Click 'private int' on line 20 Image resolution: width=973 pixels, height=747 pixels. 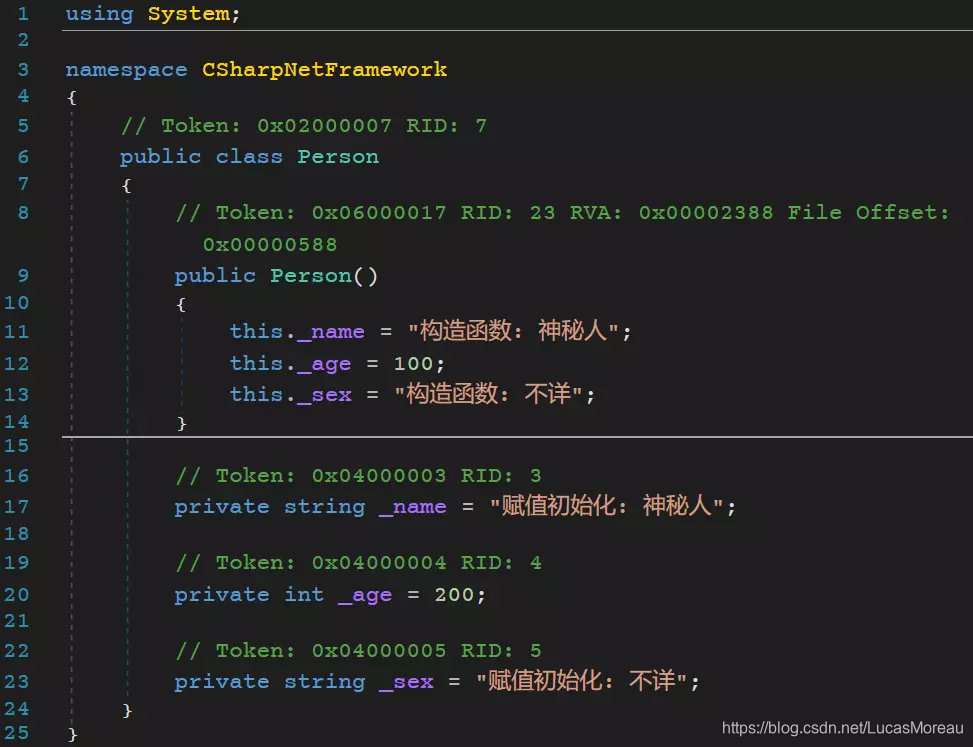[x=249, y=594]
